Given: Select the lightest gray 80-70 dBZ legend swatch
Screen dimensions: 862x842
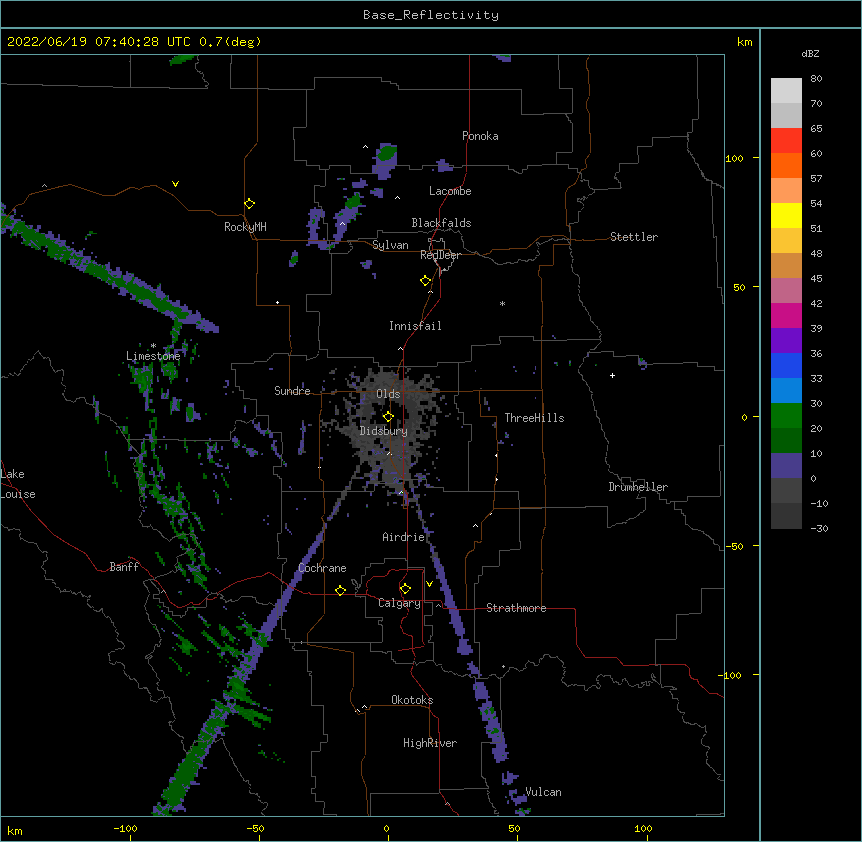Looking at the screenshot, I should click(786, 91).
